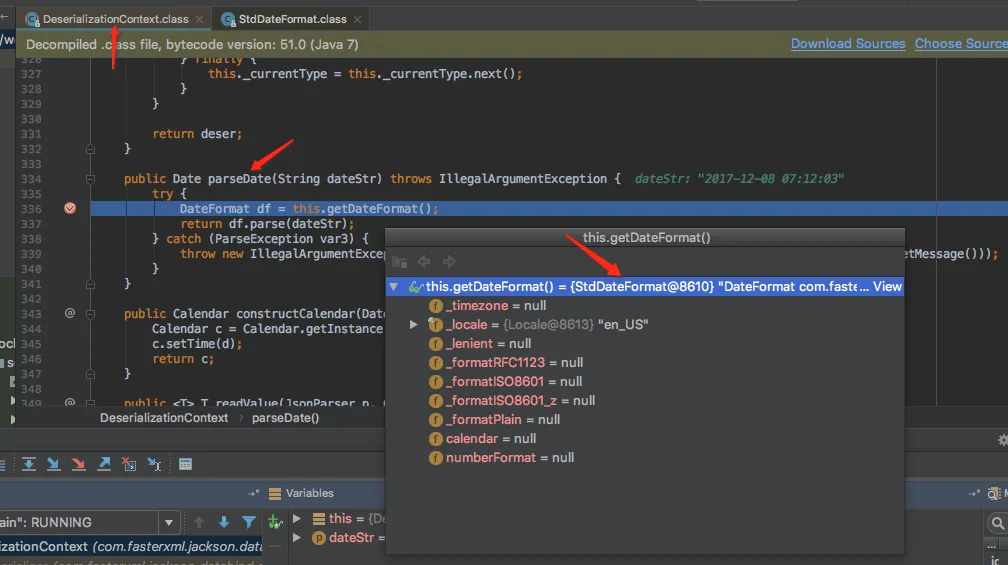Collapse the parseDate method fold marker
The image size is (1008, 565).
click(90, 179)
